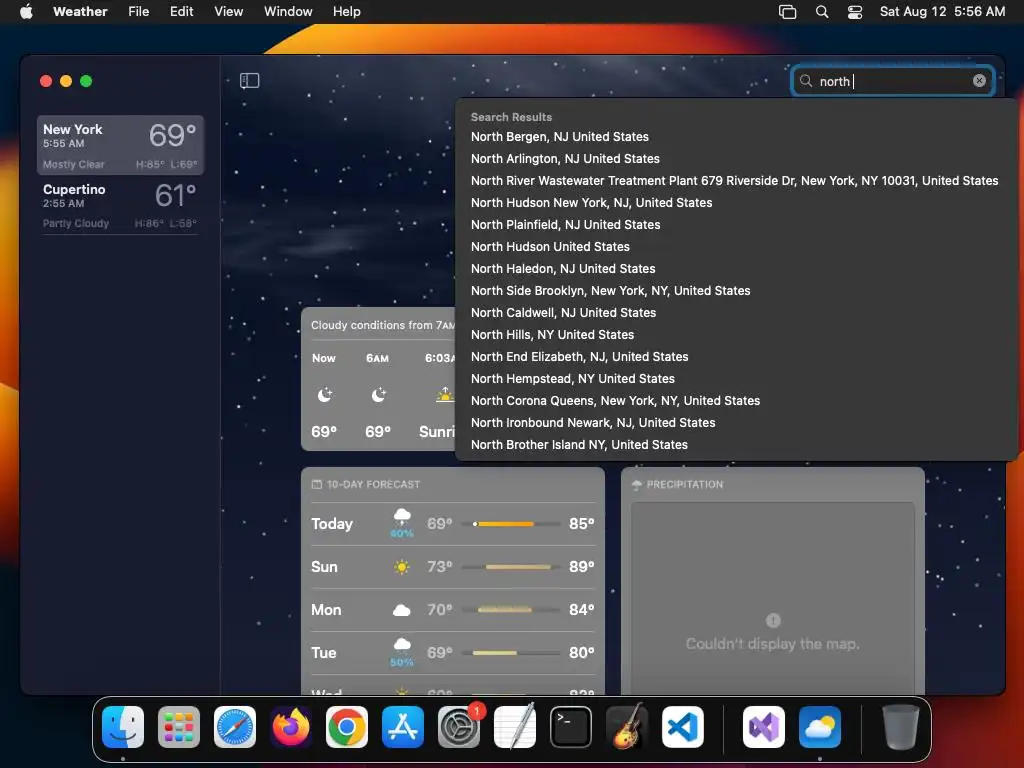Click the Today row in 10-day forecast
Viewport: 1024px width, 768px height.
(x=453, y=524)
